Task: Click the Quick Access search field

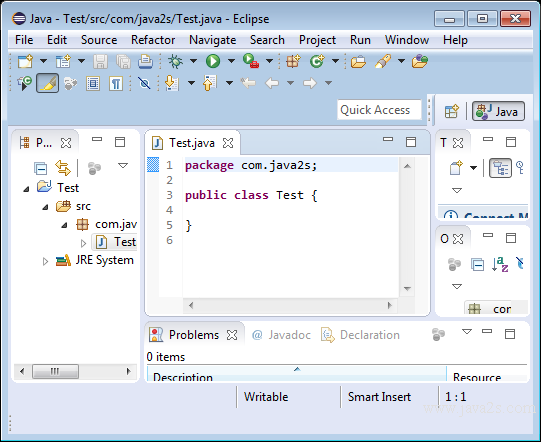Action: (379, 110)
